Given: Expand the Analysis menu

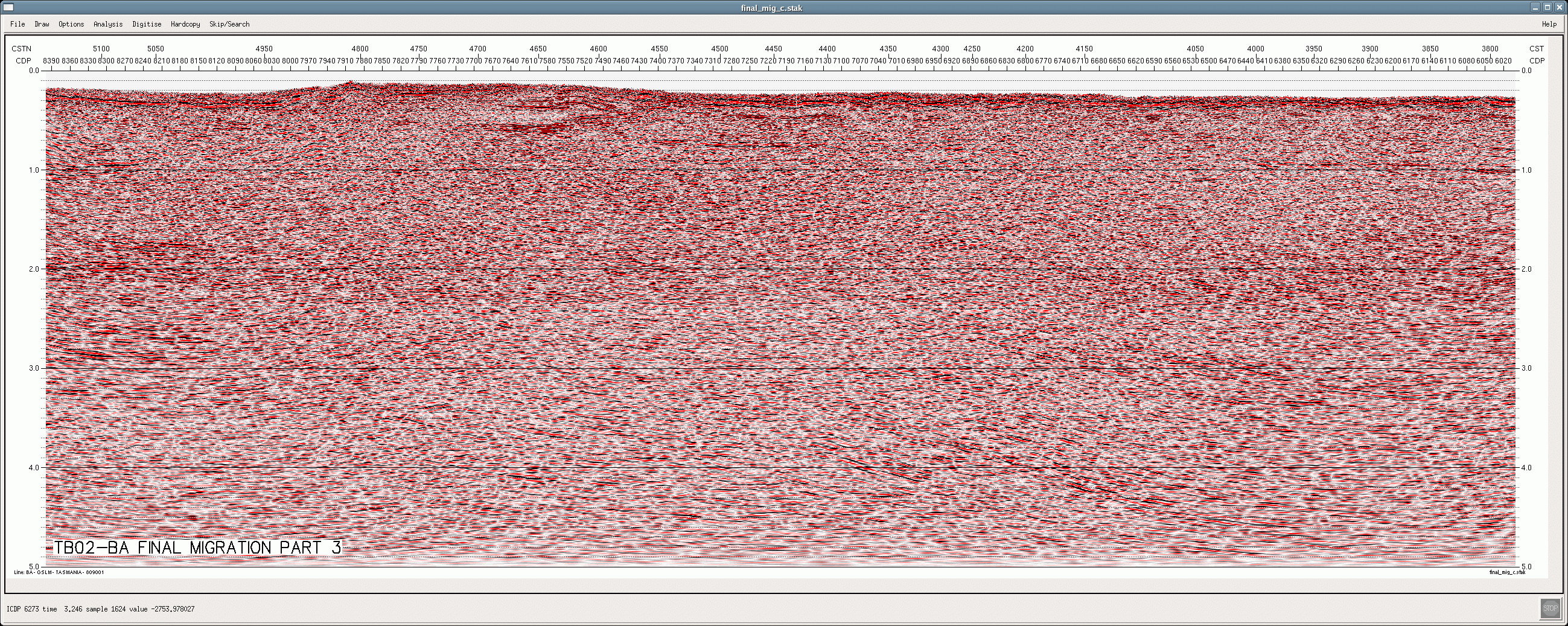Looking at the screenshot, I should 108,24.
